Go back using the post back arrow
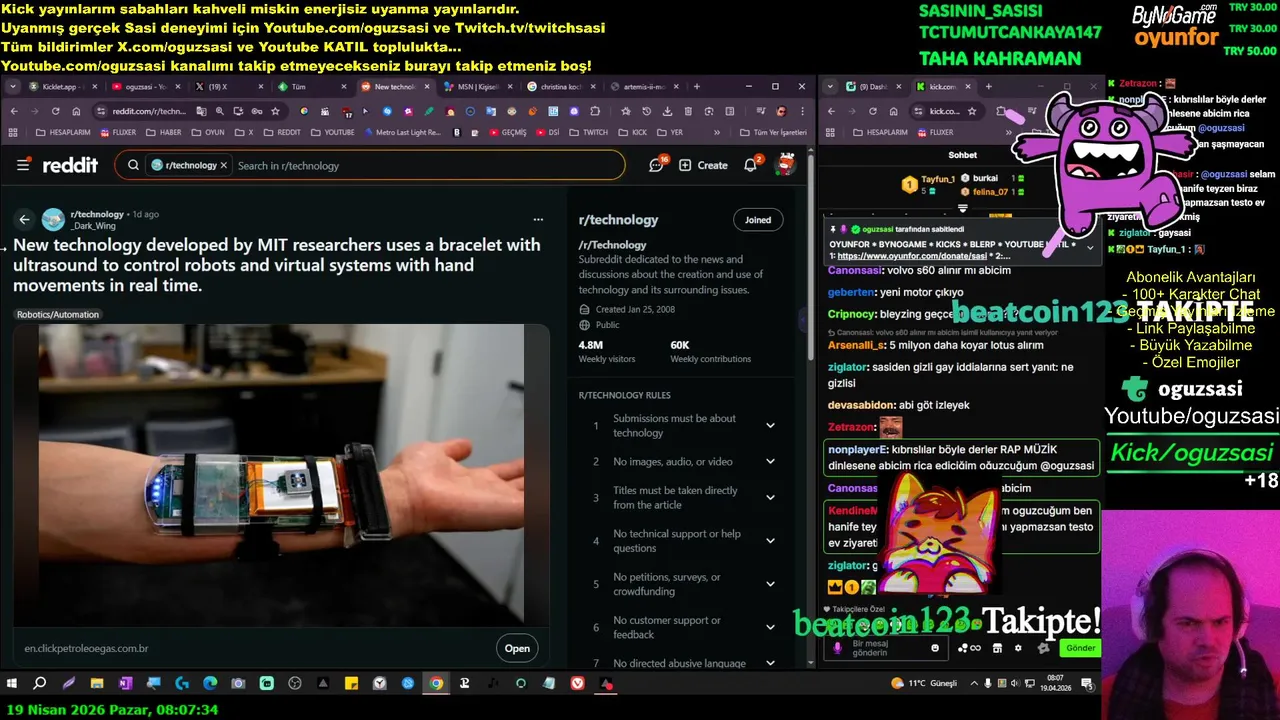Viewport: 1280px width, 720px height. (25, 219)
